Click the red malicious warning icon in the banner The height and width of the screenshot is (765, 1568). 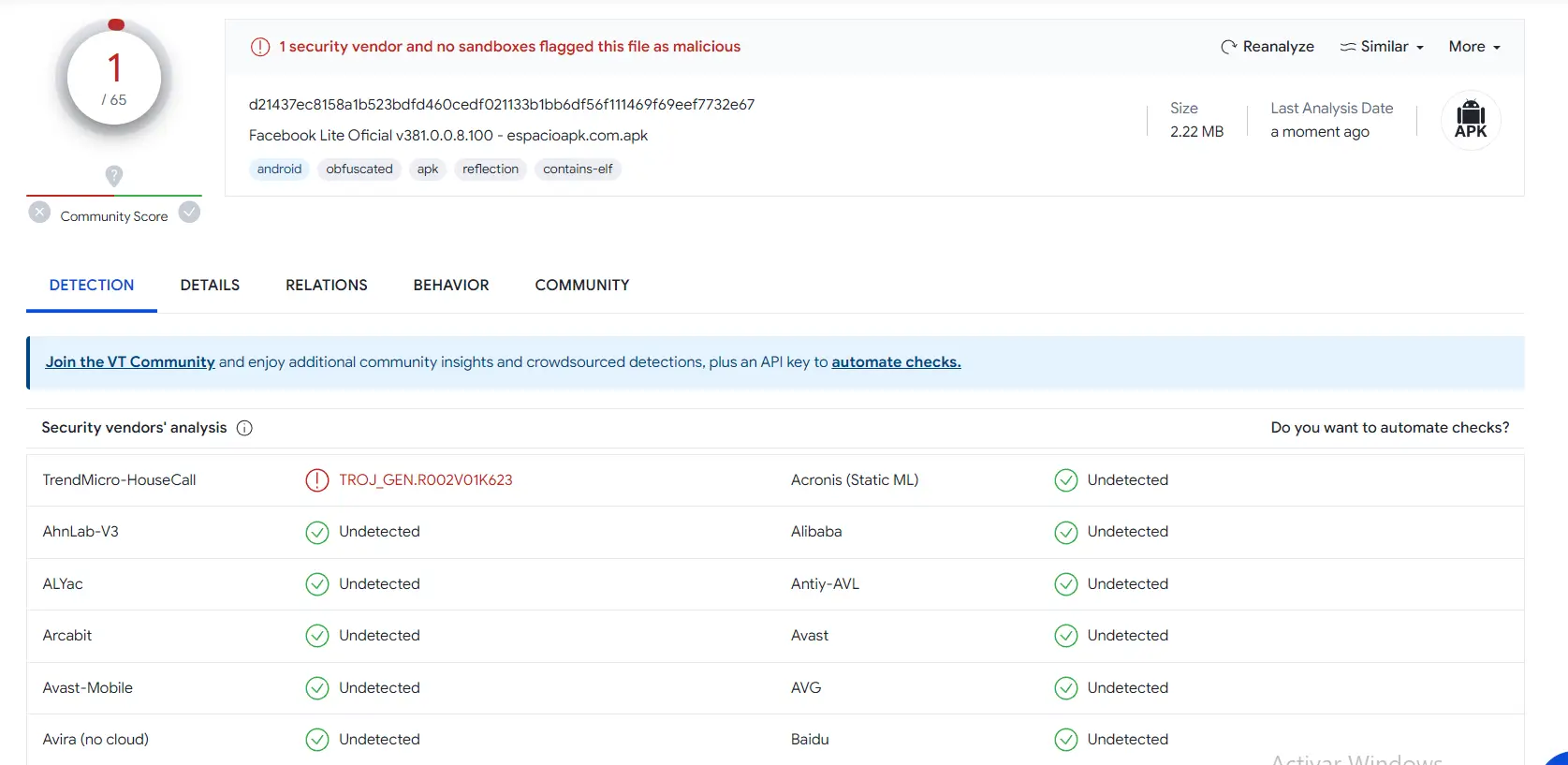260,47
